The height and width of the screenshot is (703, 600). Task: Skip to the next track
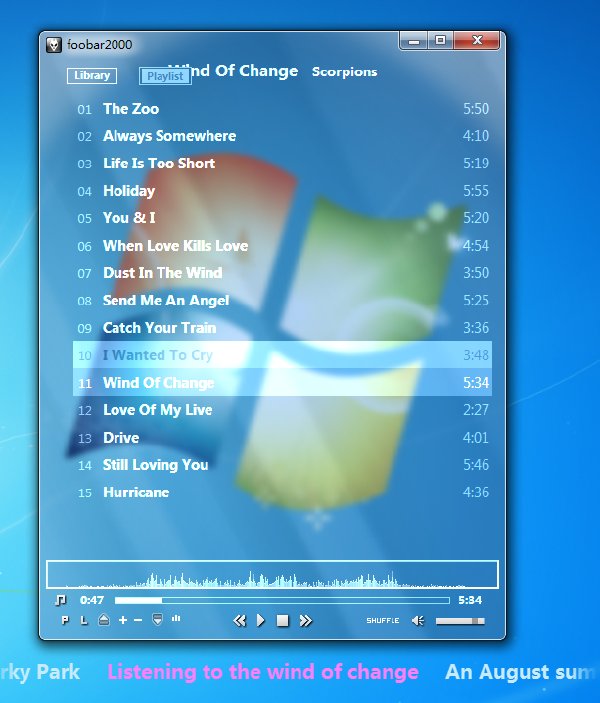point(305,621)
